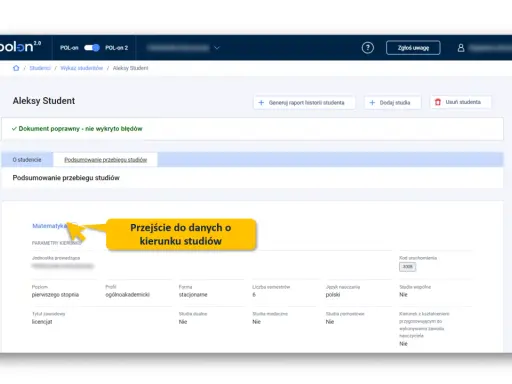The image size is (512, 384).
Task: Click the Kod uruchomienia code box
Action: tap(407, 267)
